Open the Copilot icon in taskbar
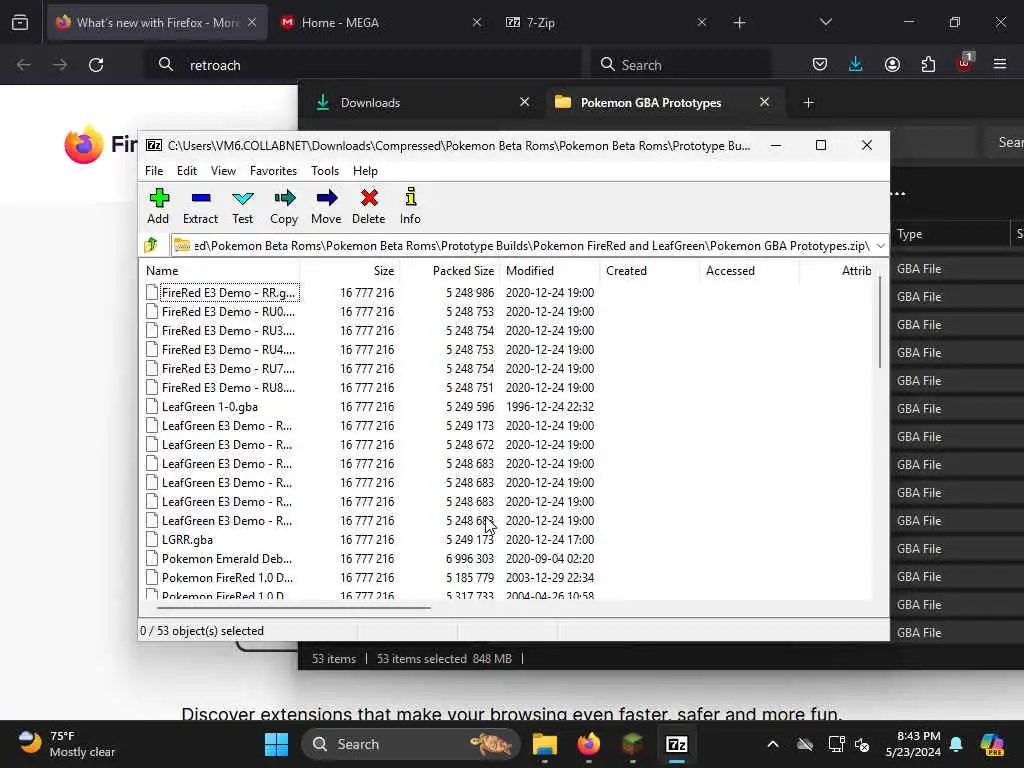This screenshot has width=1024, height=768. (x=992, y=744)
